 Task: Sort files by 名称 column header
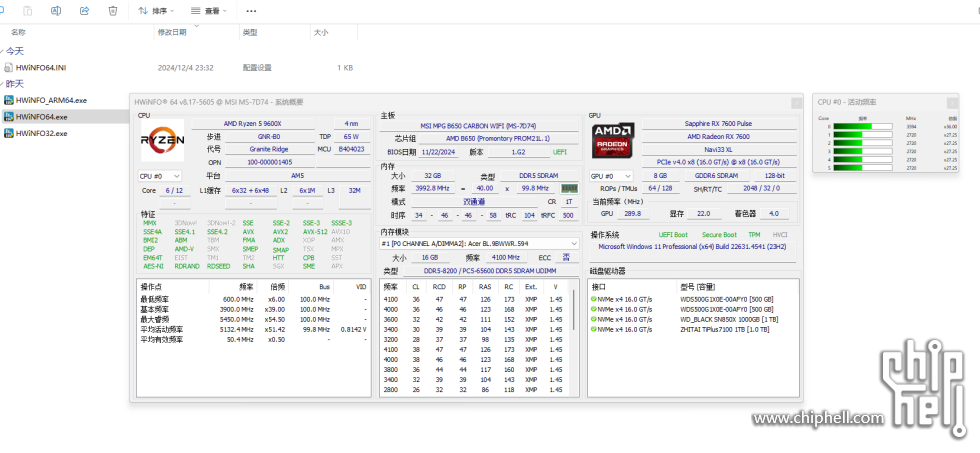18,32
